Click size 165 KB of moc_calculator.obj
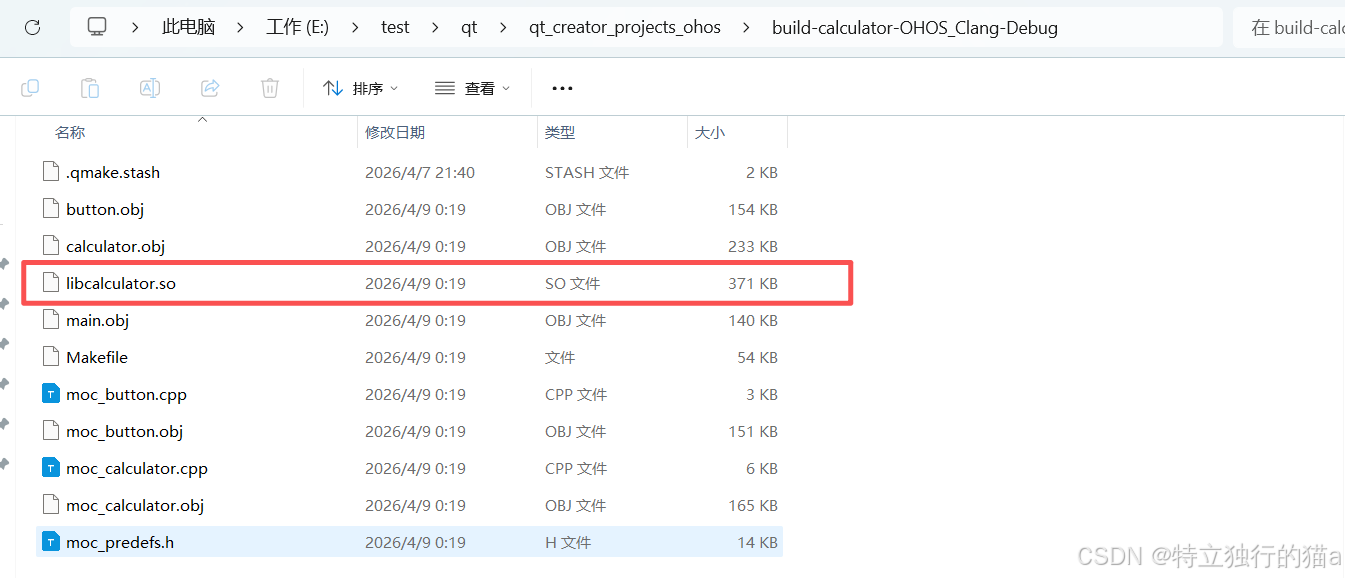The width and height of the screenshot is (1345, 578). click(x=753, y=505)
